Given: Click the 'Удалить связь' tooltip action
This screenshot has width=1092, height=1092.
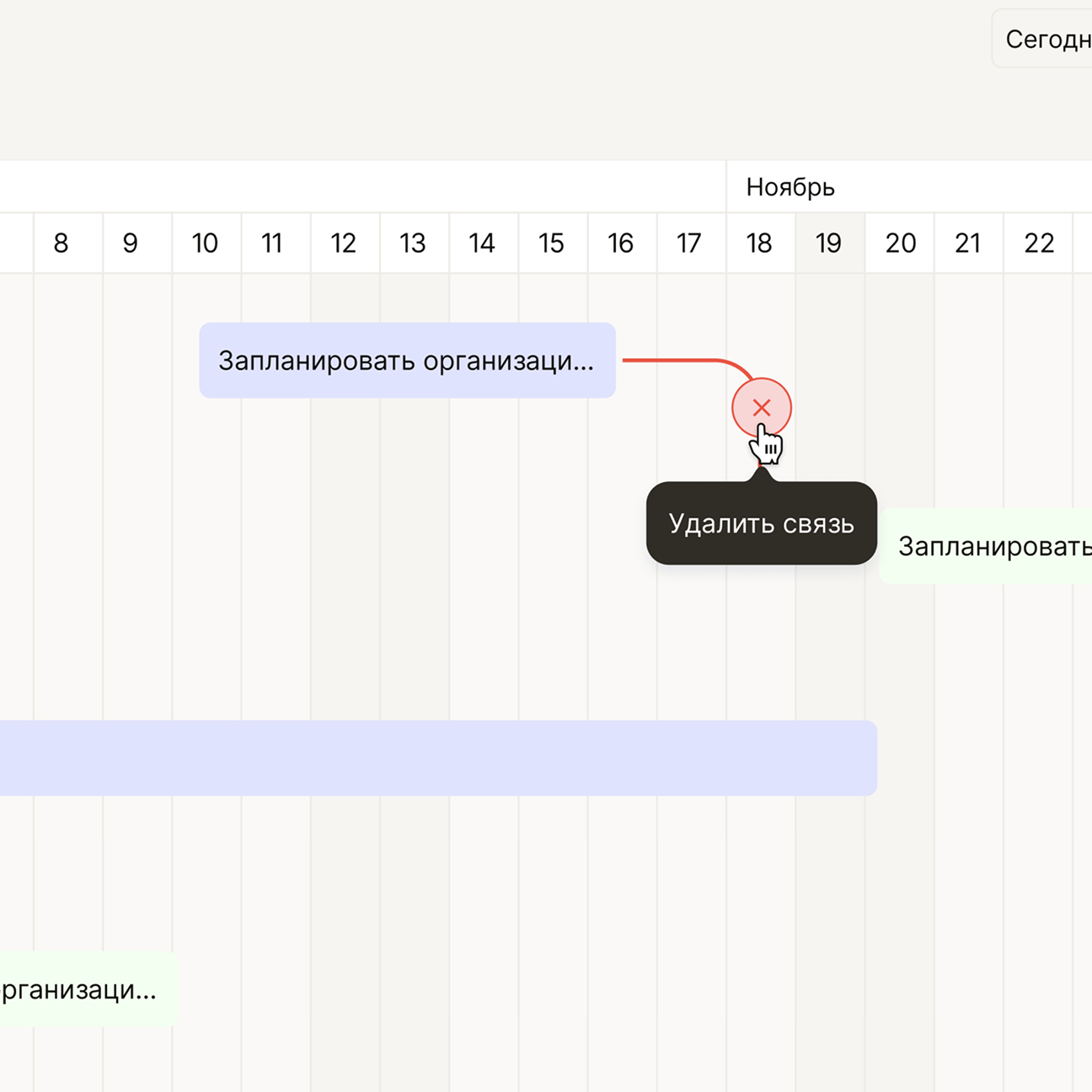Looking at the screenshot, I should pos(761,524).
